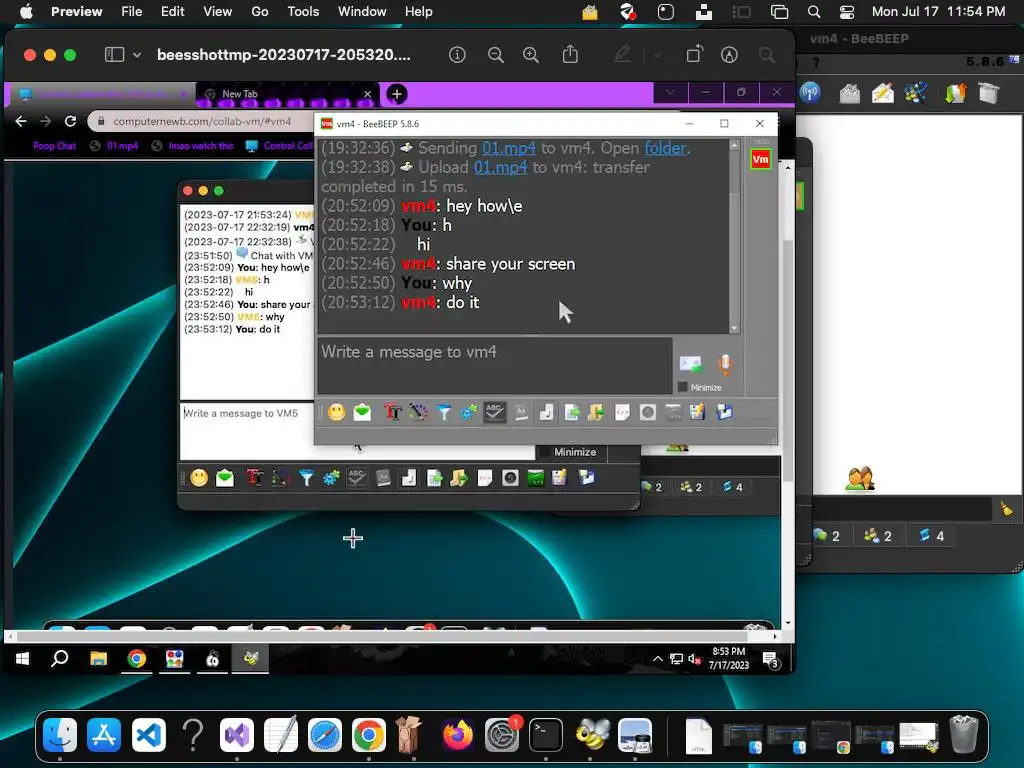This screenshot has height=768, width=1024.
Task: Toggle the word completer icon in vm4 chat toolbar
Action: tap(520, 412)
